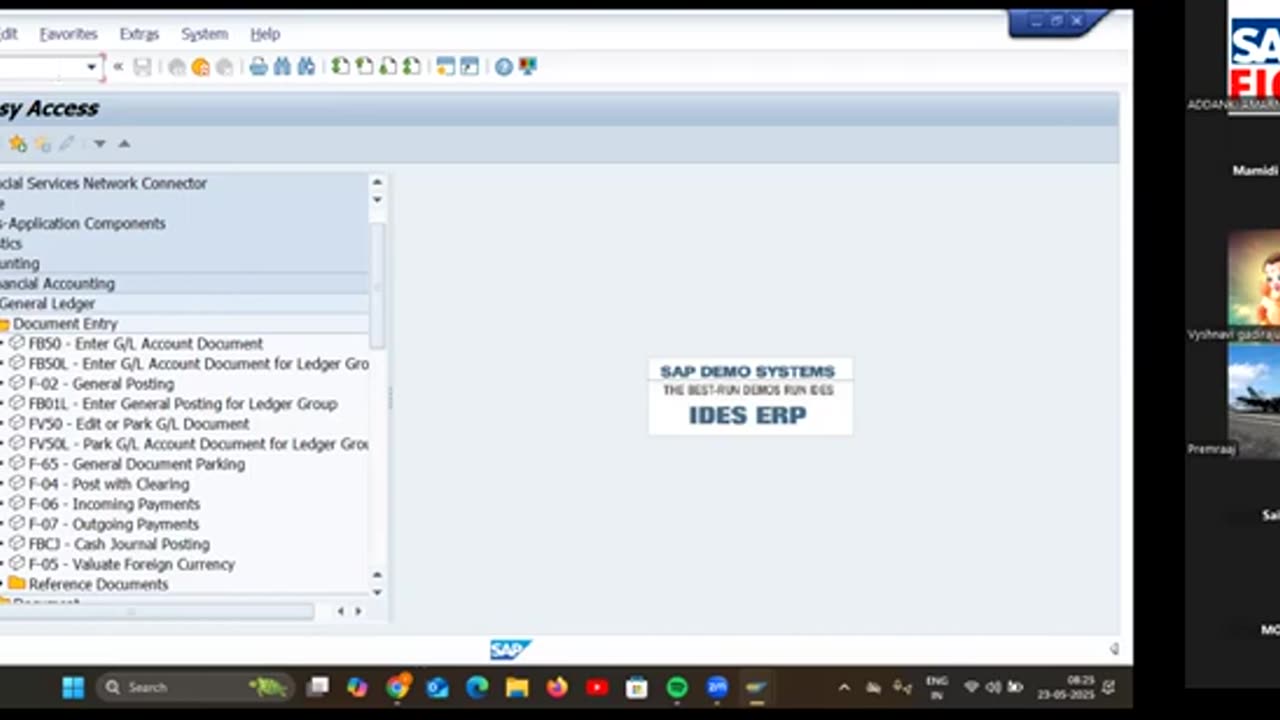Click the Find binoculars icon
The width and height of the screenshot is (1280, 720).
click(282, 67)
